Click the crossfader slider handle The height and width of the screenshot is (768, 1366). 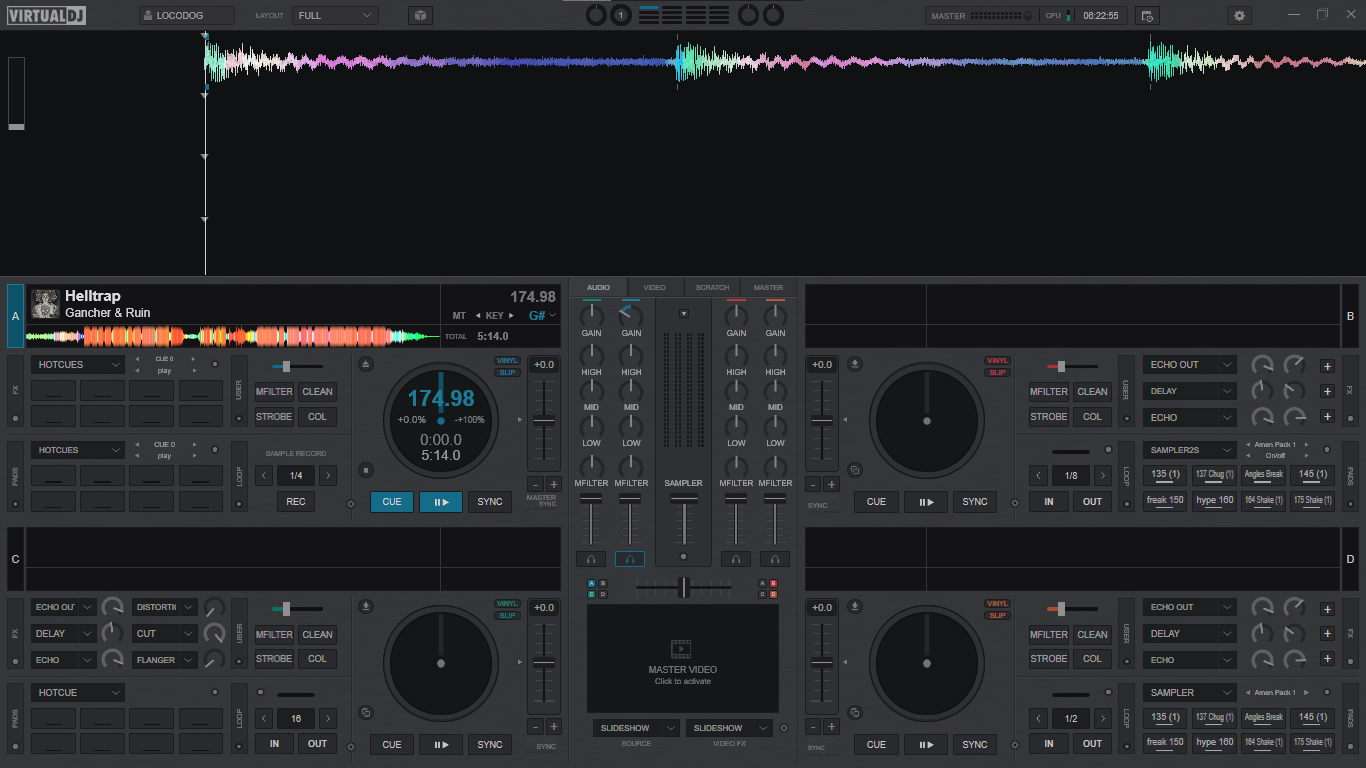click(684, 587)
